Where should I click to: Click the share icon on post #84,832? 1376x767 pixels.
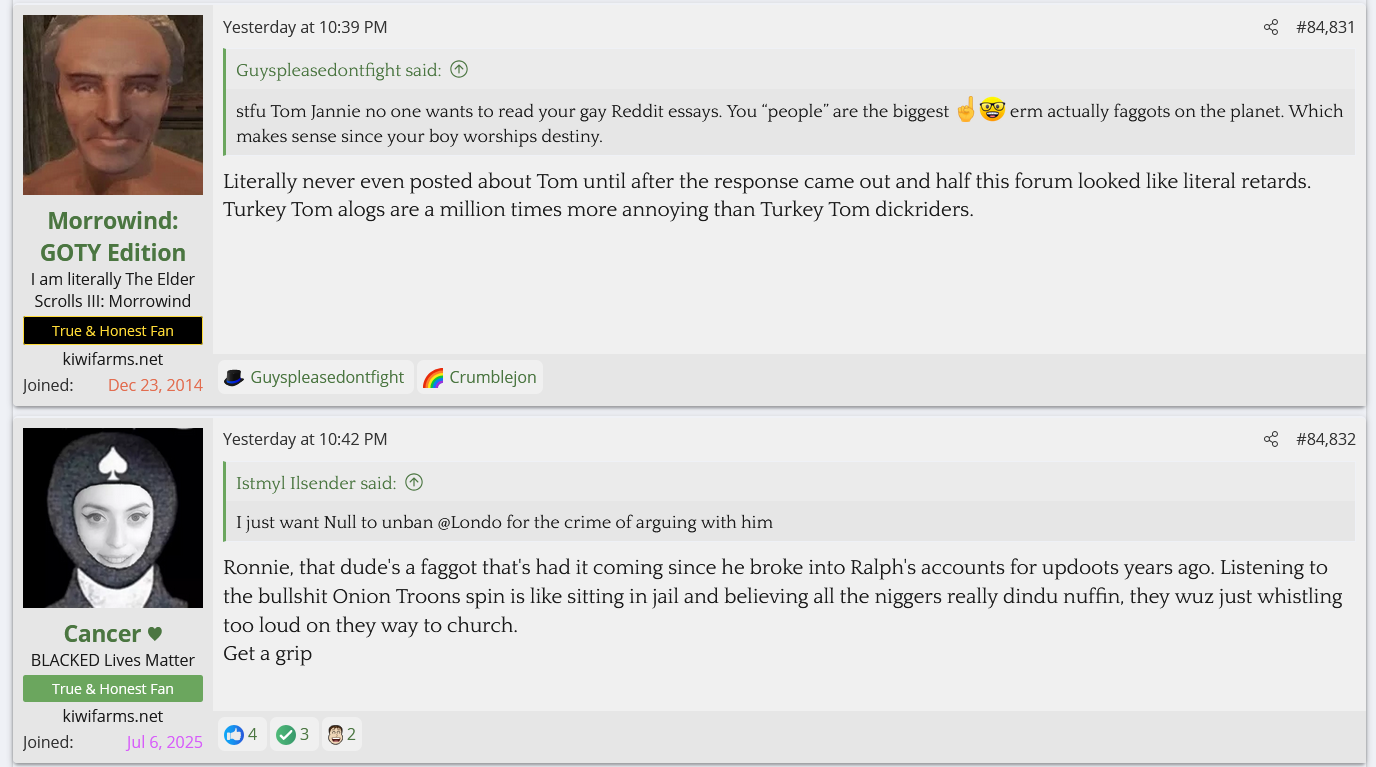[1270, 439]
